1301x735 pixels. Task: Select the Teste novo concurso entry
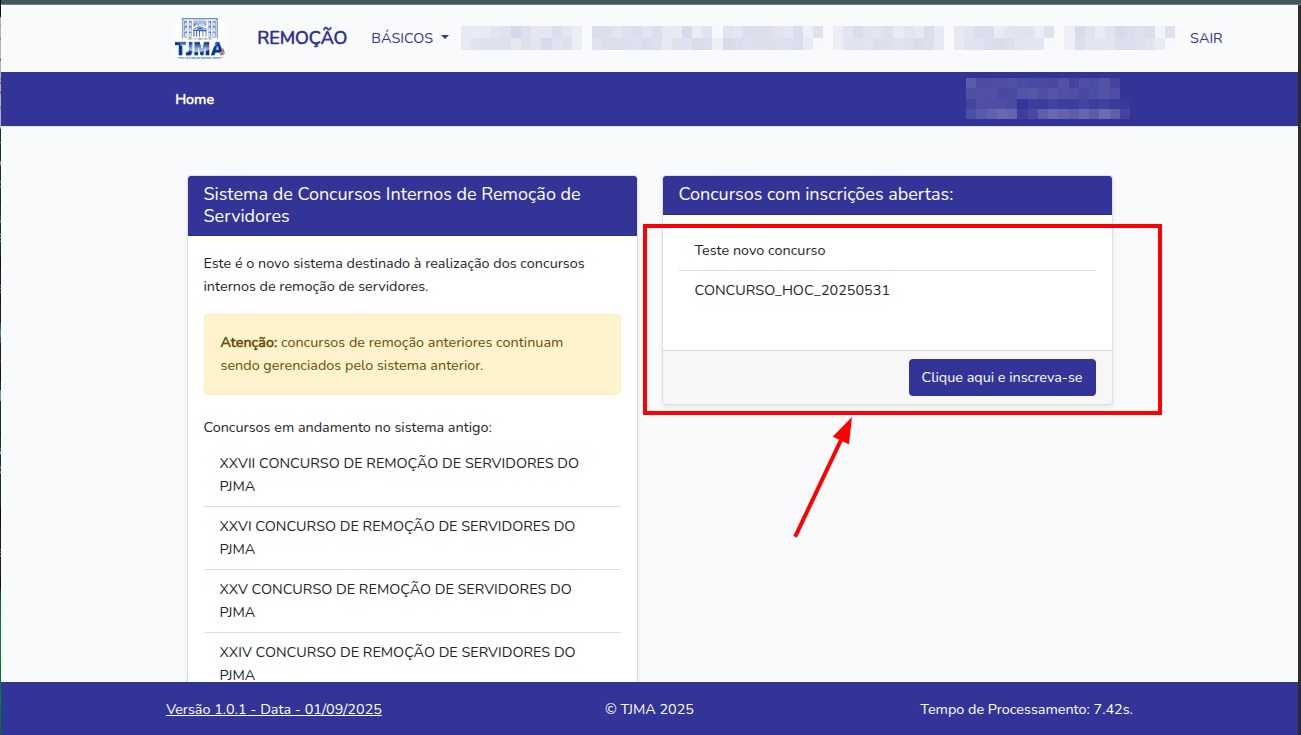click(760, 250)
